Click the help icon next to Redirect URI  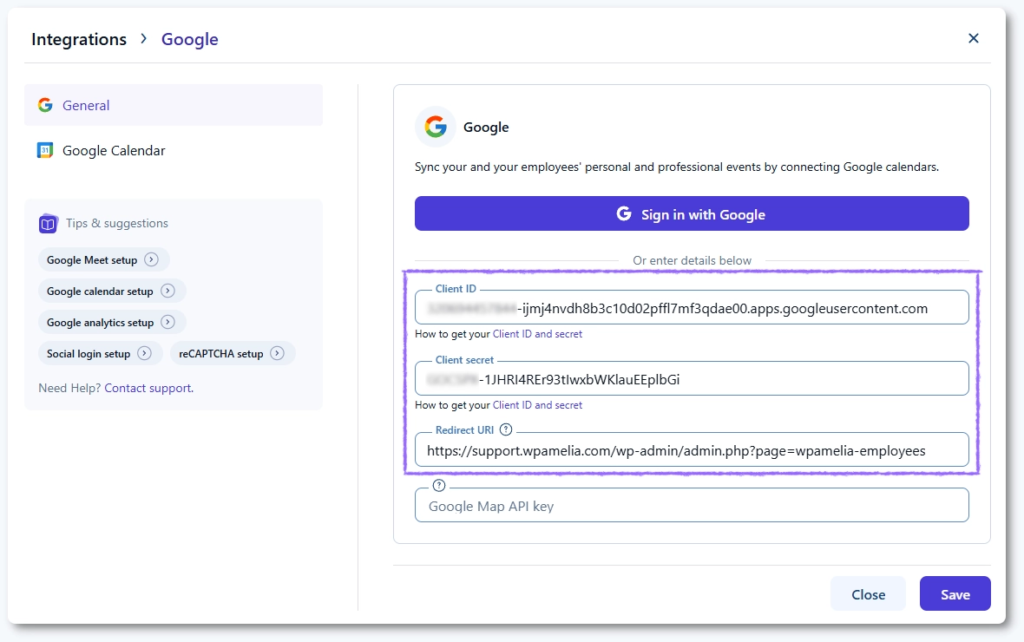click(x=506, y=430)
